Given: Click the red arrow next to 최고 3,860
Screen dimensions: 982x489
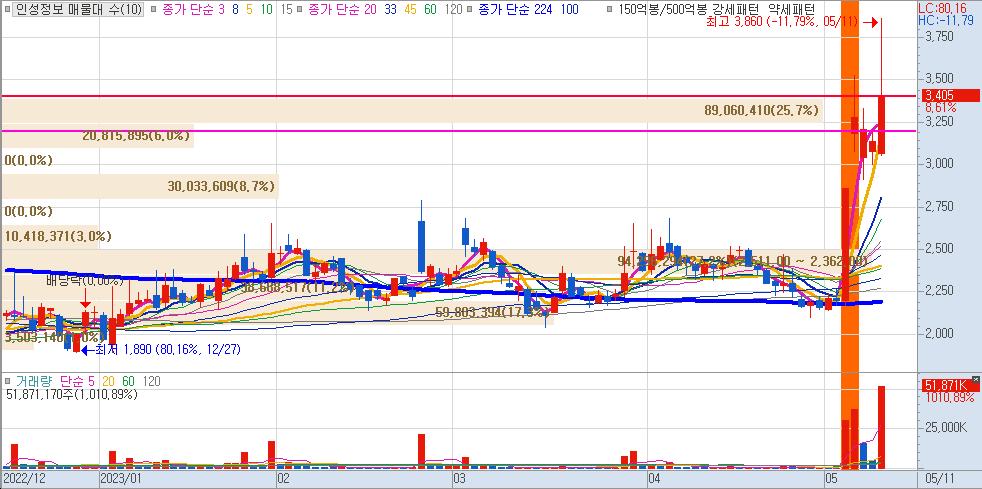Looking at the screenshot, I should [869, 23].
